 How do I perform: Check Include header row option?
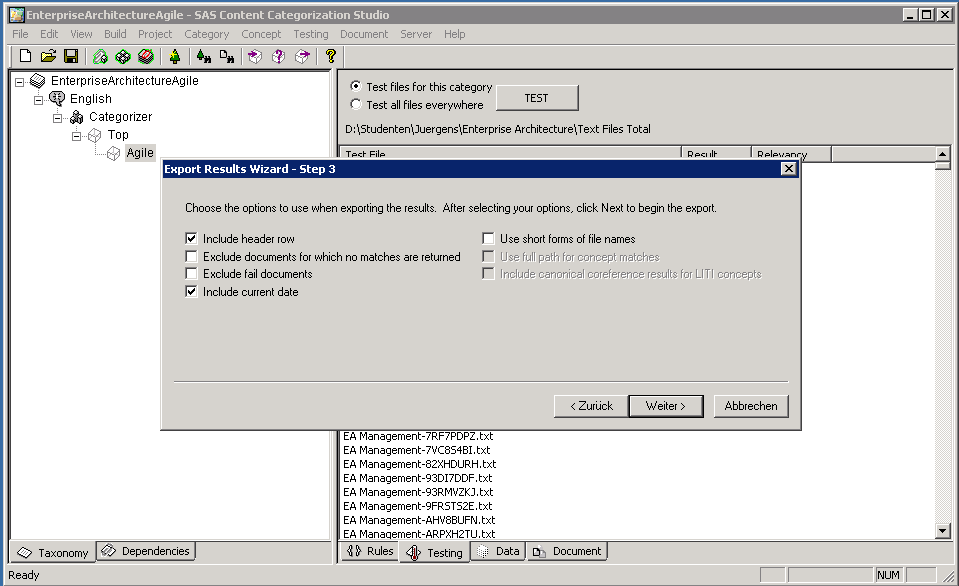click(x=191, y=239)
